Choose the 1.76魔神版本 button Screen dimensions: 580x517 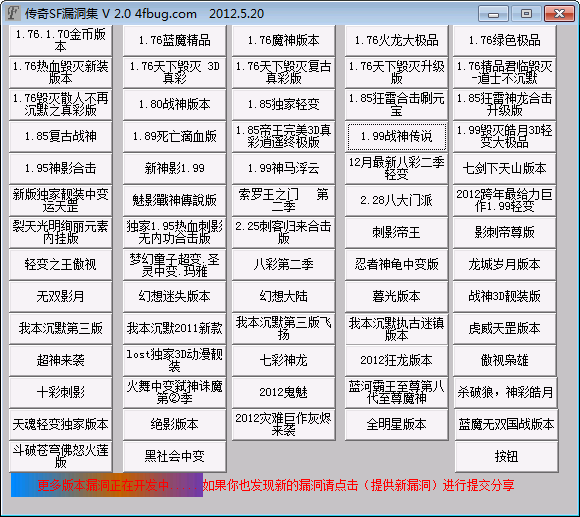[284, 40]
